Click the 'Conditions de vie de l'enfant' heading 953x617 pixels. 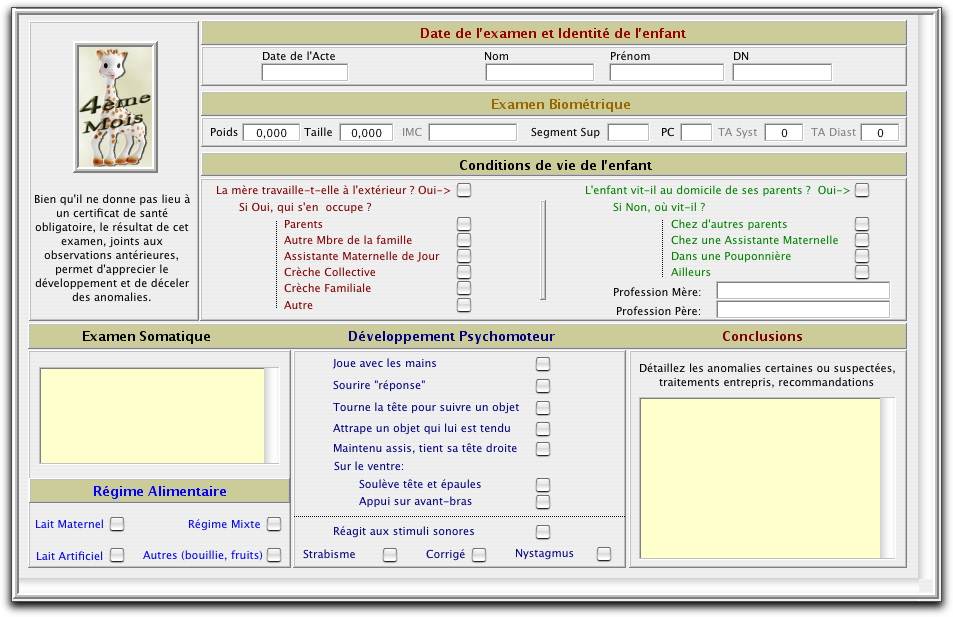556,165
